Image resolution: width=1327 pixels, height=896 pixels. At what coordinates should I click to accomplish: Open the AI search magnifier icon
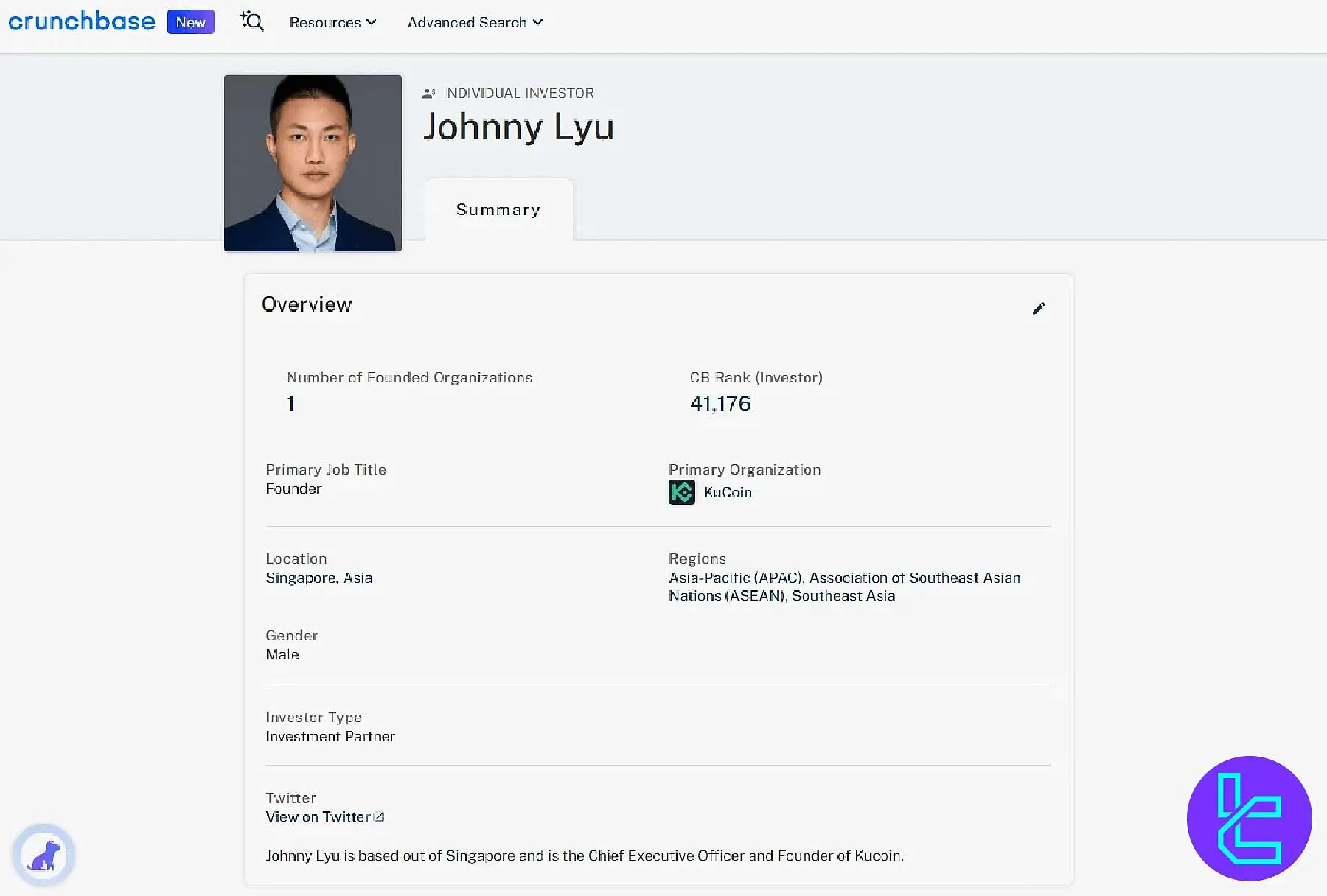tap(252, 21)
